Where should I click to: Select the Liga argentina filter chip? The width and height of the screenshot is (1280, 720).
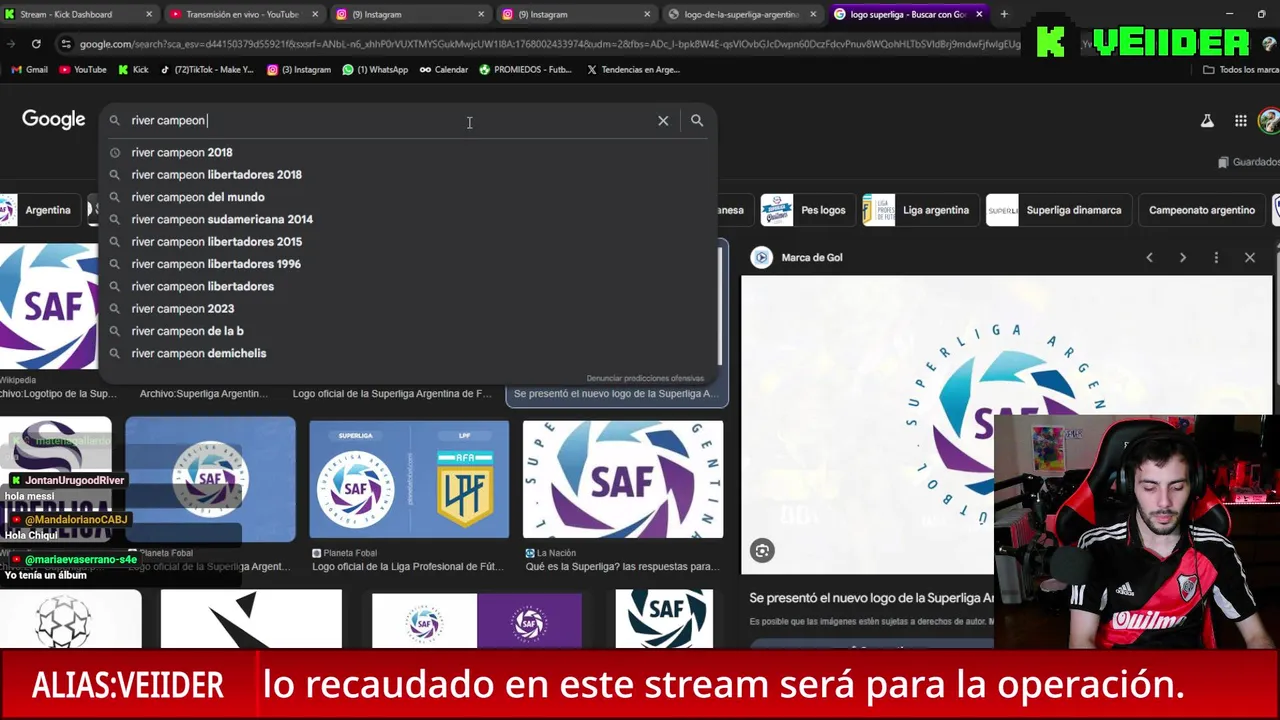click(920, 210)
